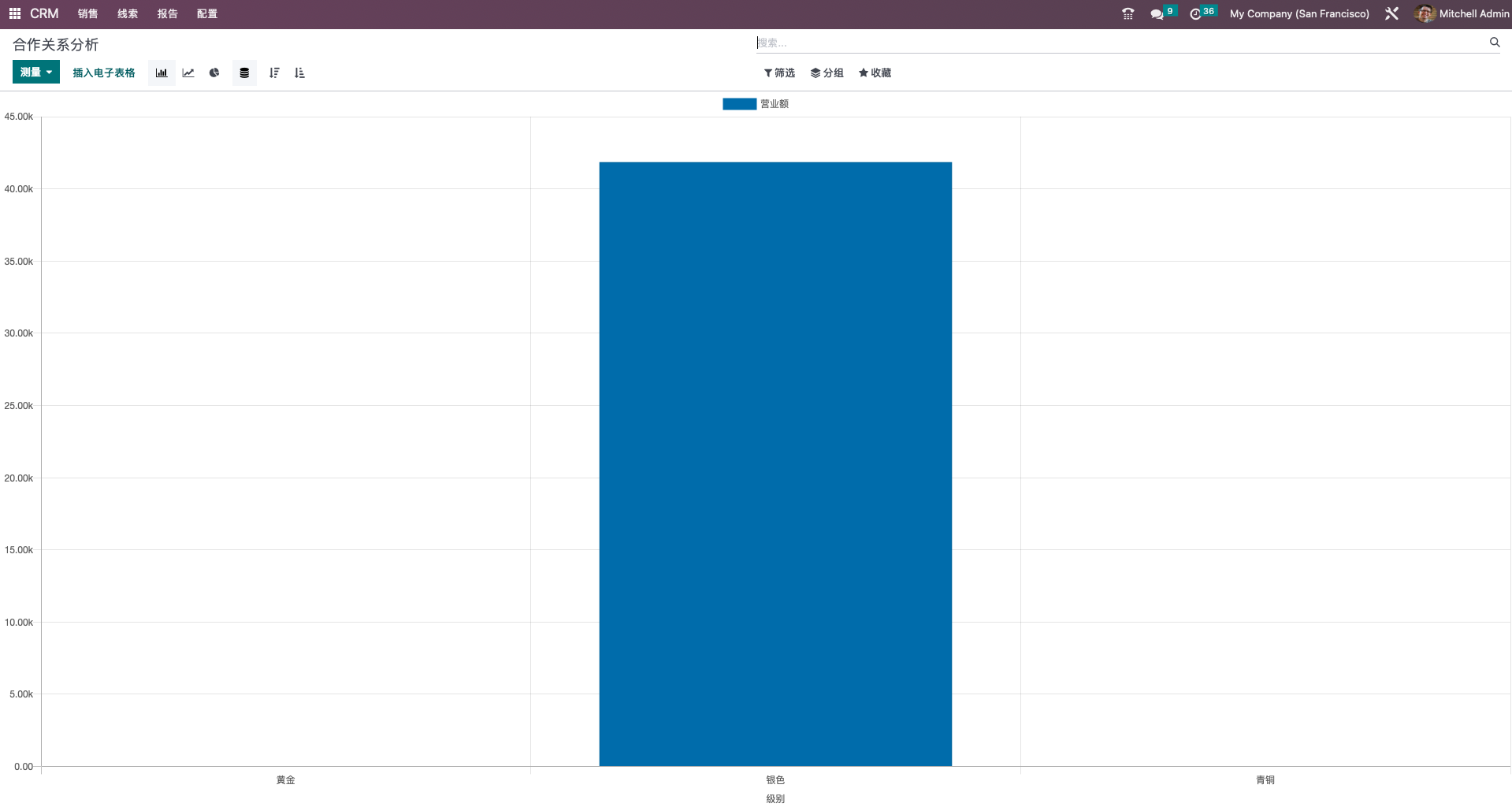Viewport: 1512px width, 807px height.
Task: Click the search magnifier icon
Action: (x=1495, y=43)
